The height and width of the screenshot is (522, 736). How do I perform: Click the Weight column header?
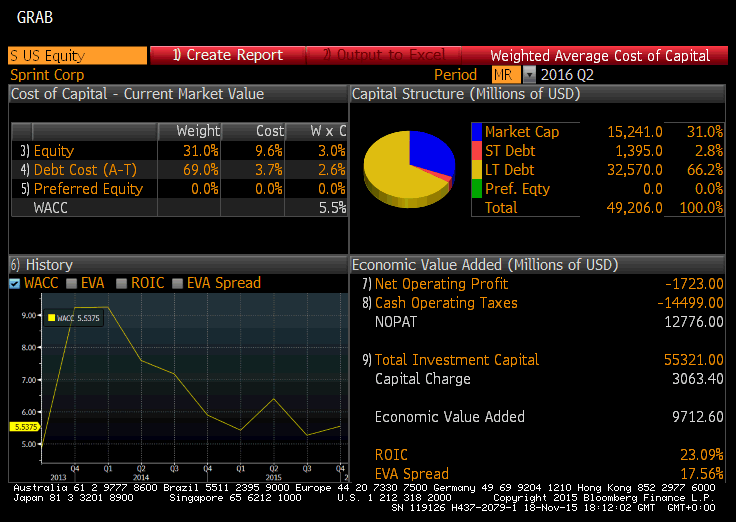coord(189,131)
